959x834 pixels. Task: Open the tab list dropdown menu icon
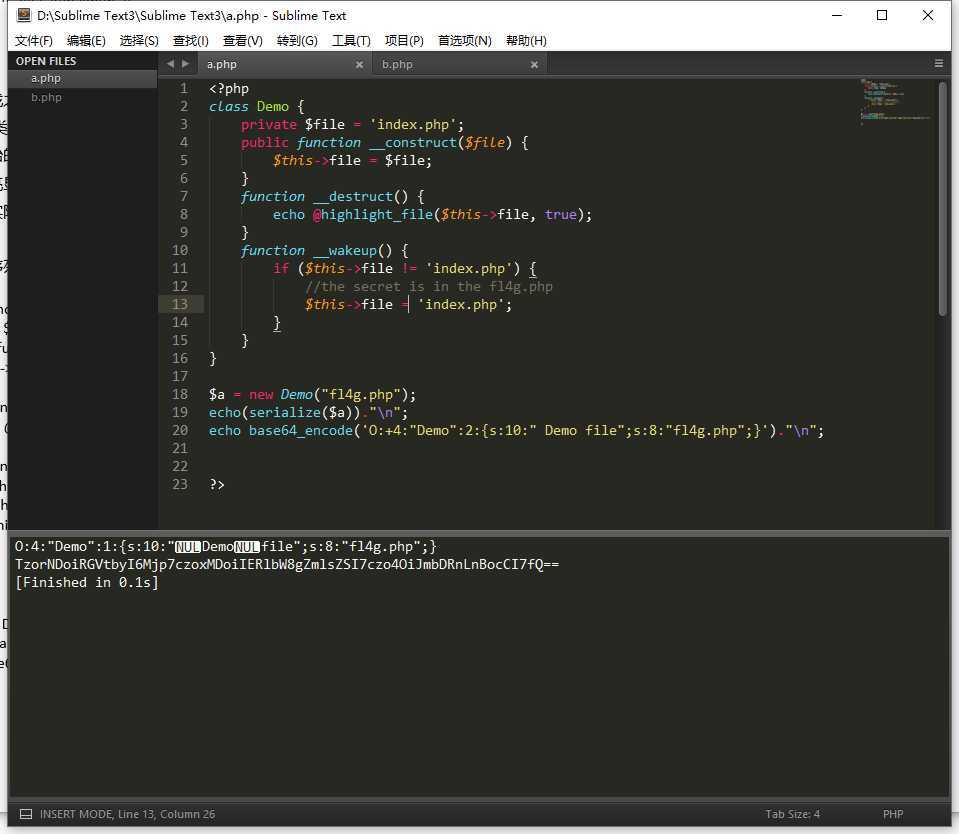939,64
